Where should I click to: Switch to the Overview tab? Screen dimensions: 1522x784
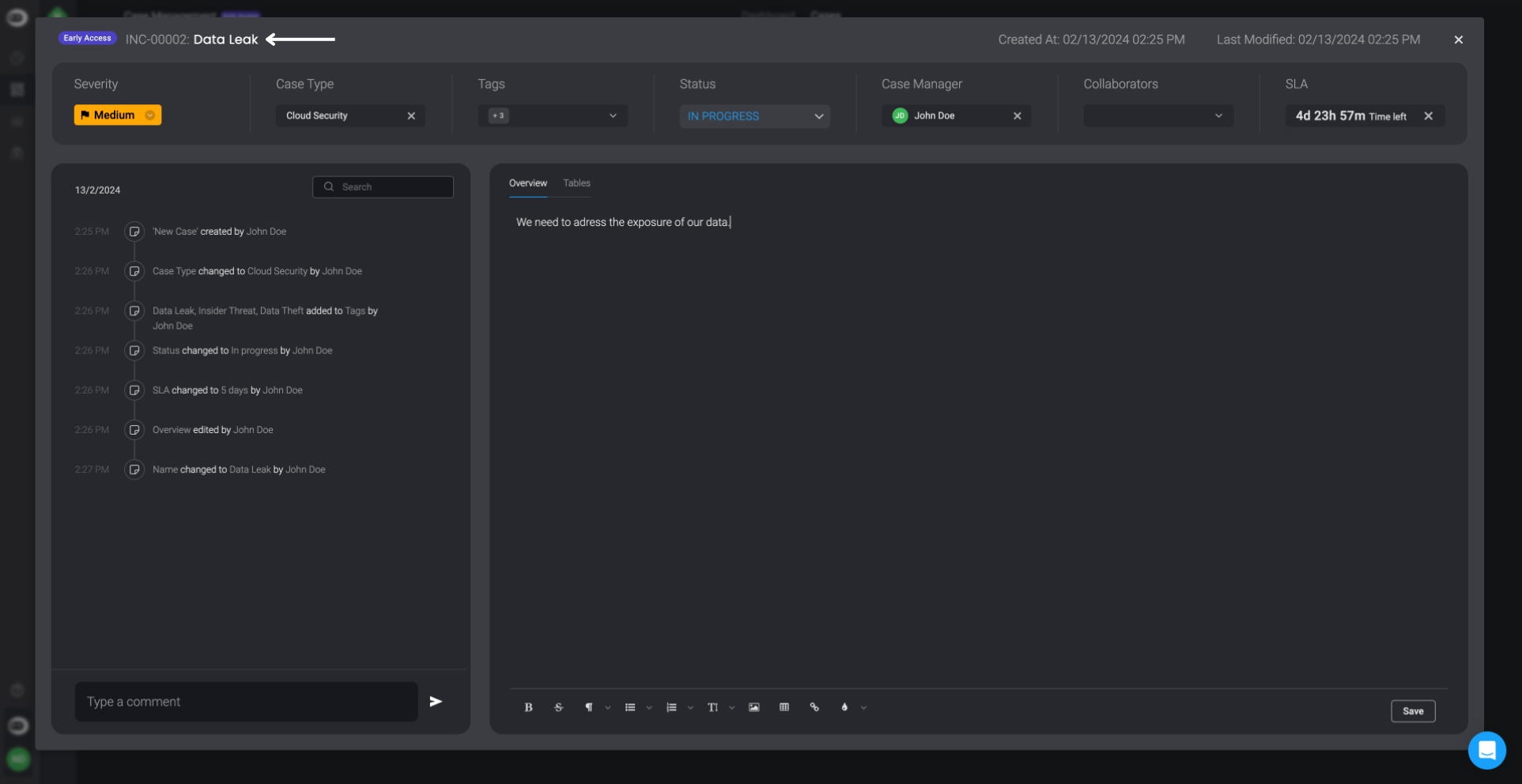tap(528, 183)
